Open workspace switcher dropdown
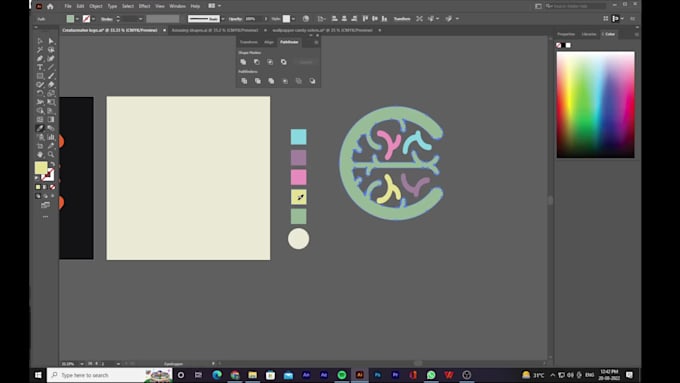The height and width of the screenshot is (383, 680). 538,6
